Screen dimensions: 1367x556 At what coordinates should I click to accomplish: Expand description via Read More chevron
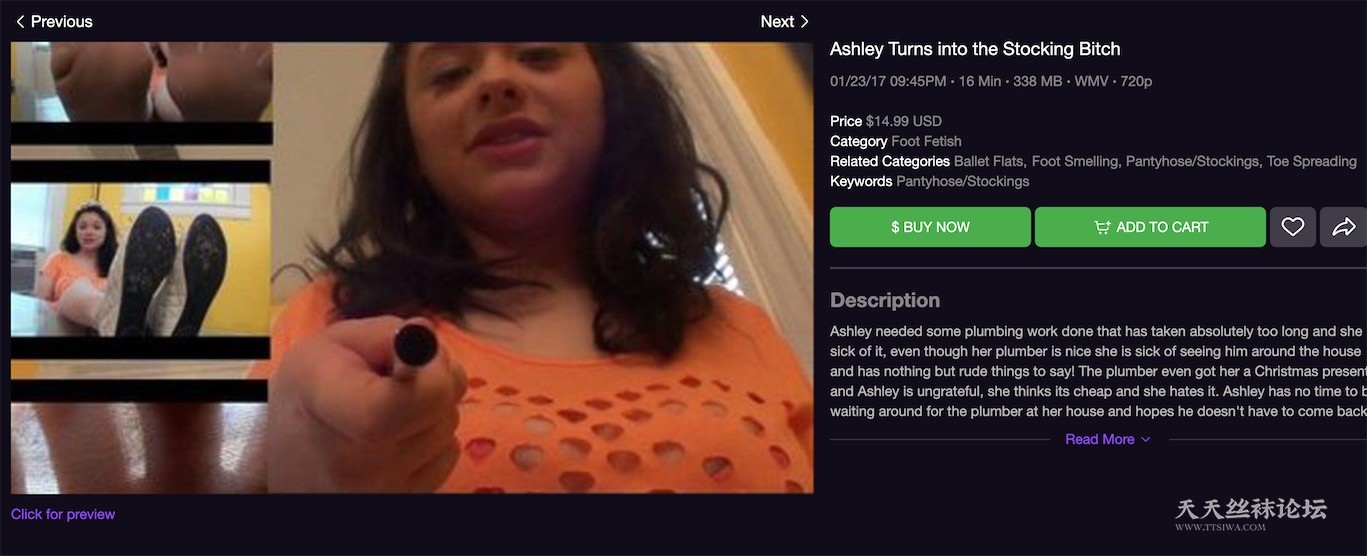click(1145, 439)
